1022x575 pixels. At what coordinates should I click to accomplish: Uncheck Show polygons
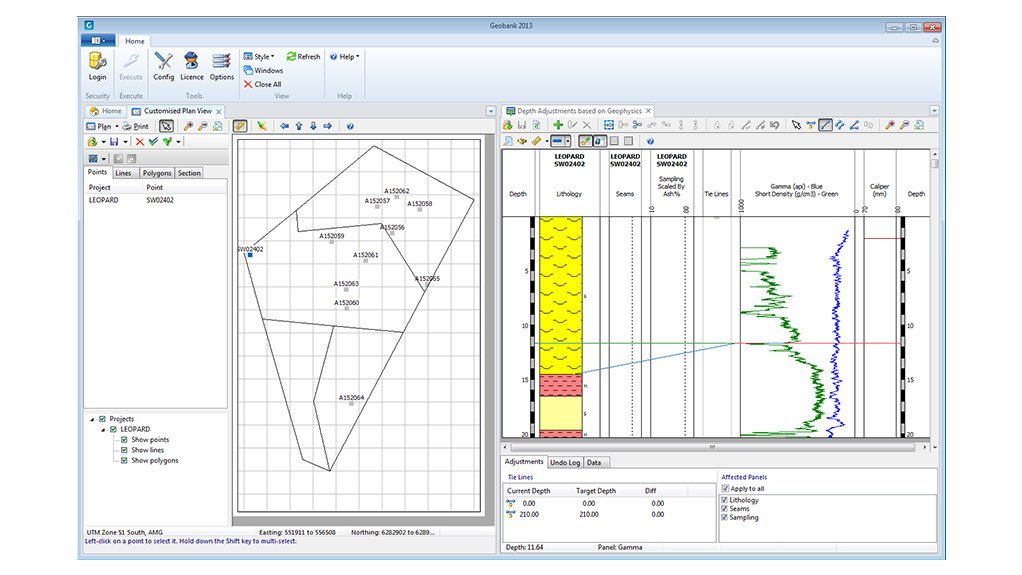pyautogui.click(x=124, y=461)
